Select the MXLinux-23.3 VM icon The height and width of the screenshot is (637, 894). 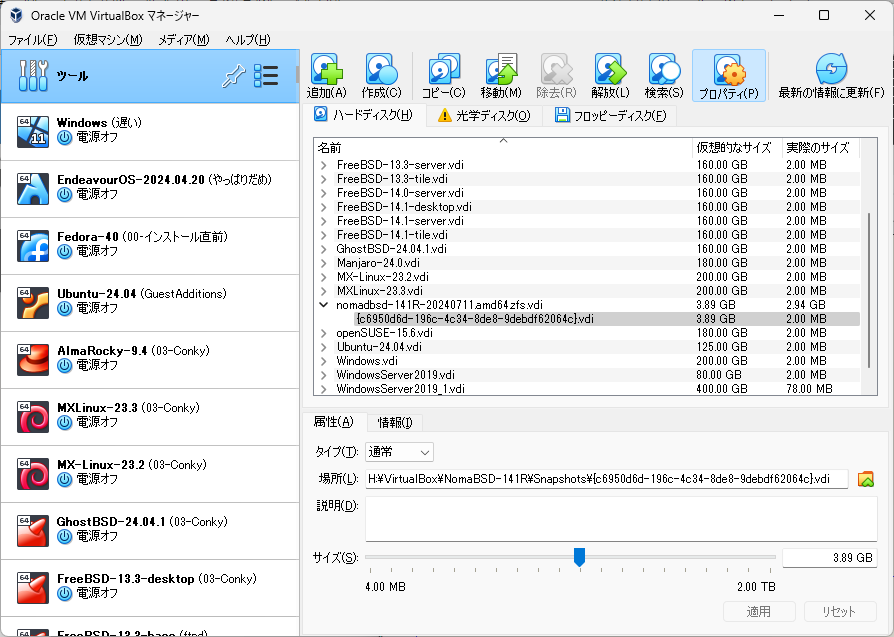tap(32, 417)
